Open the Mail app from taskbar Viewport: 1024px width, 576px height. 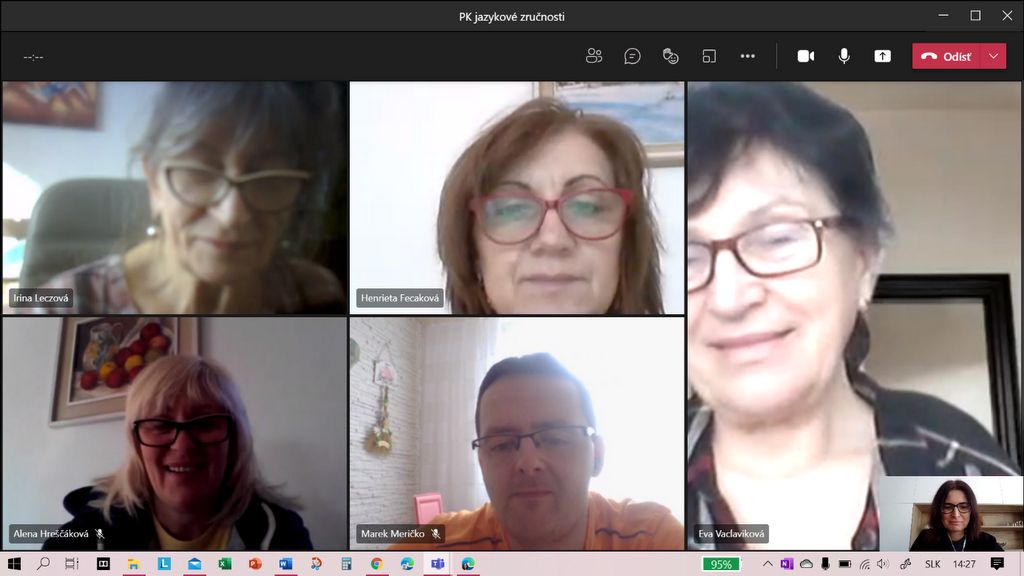[x=194, y=564]
